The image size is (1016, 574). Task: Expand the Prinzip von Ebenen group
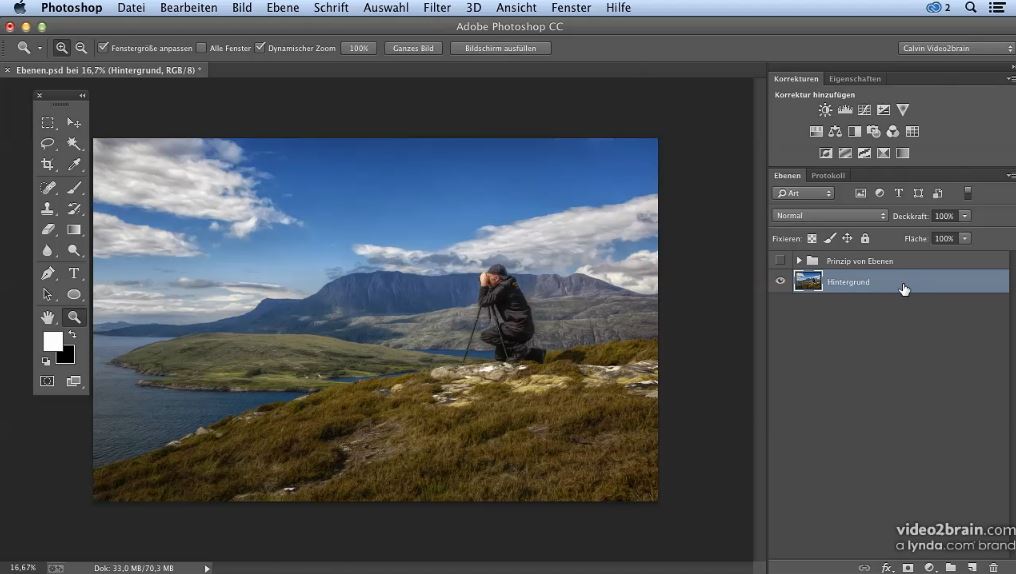799,260
